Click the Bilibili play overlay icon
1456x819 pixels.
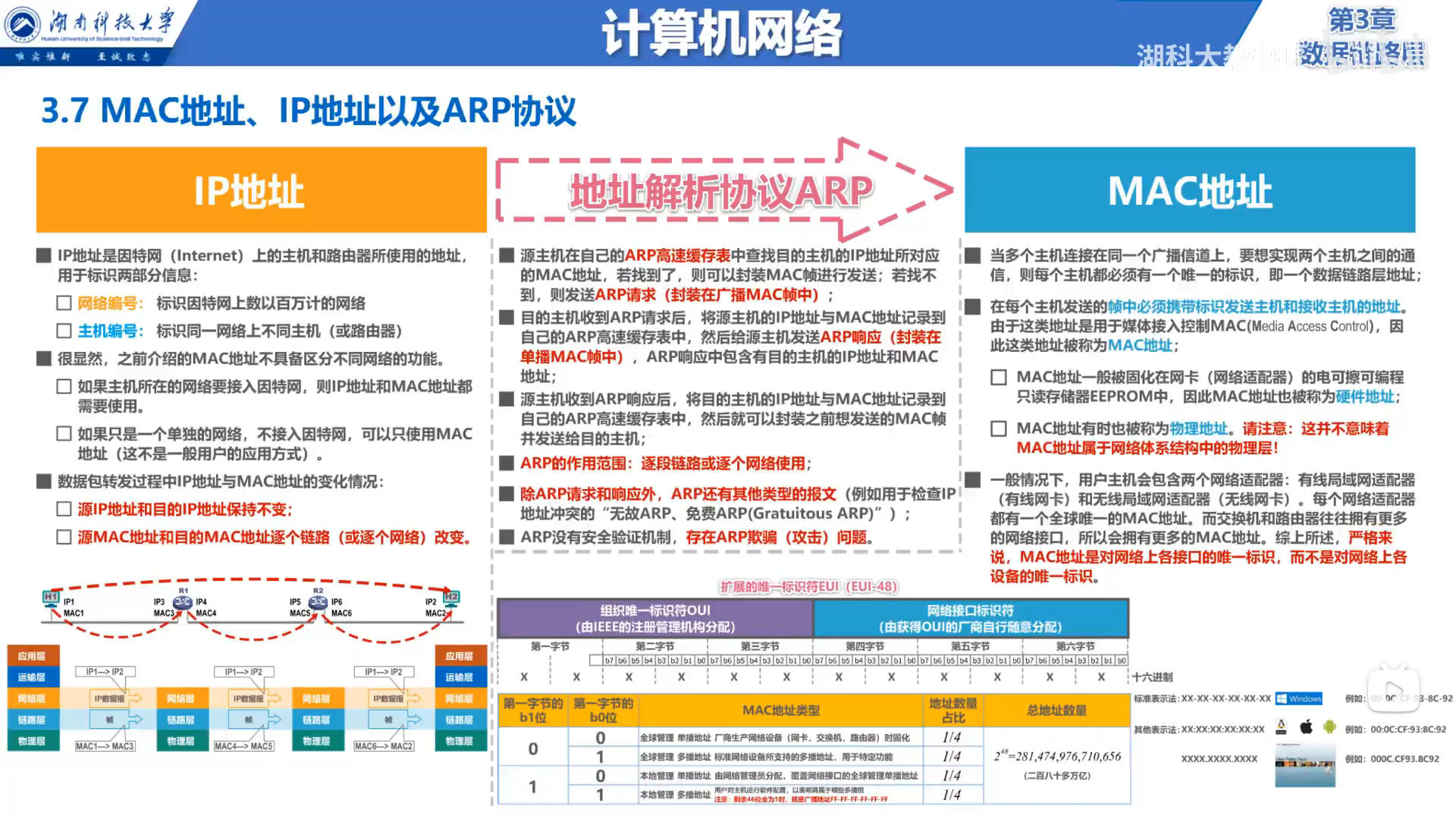coord(1393,689)
